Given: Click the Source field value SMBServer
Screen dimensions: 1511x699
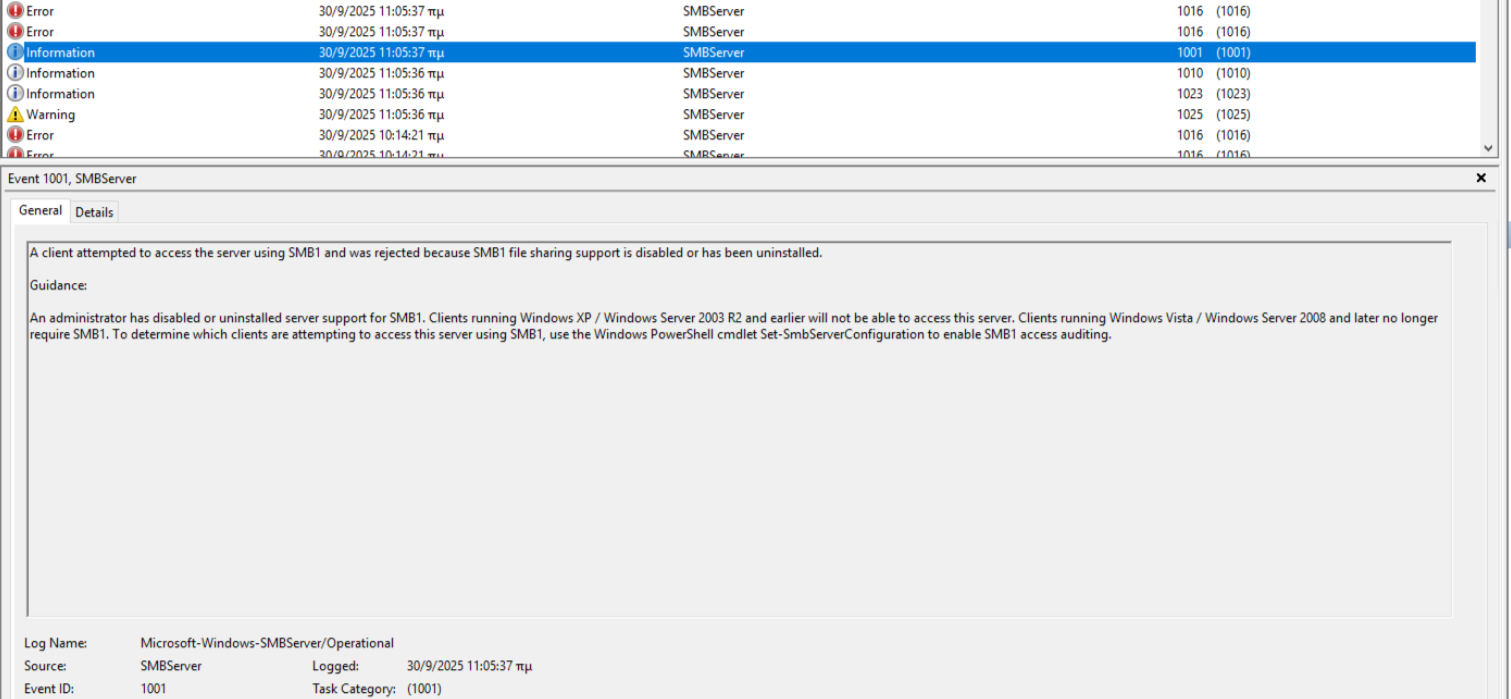Looking at the screenshot, I should tap(171, 666).
